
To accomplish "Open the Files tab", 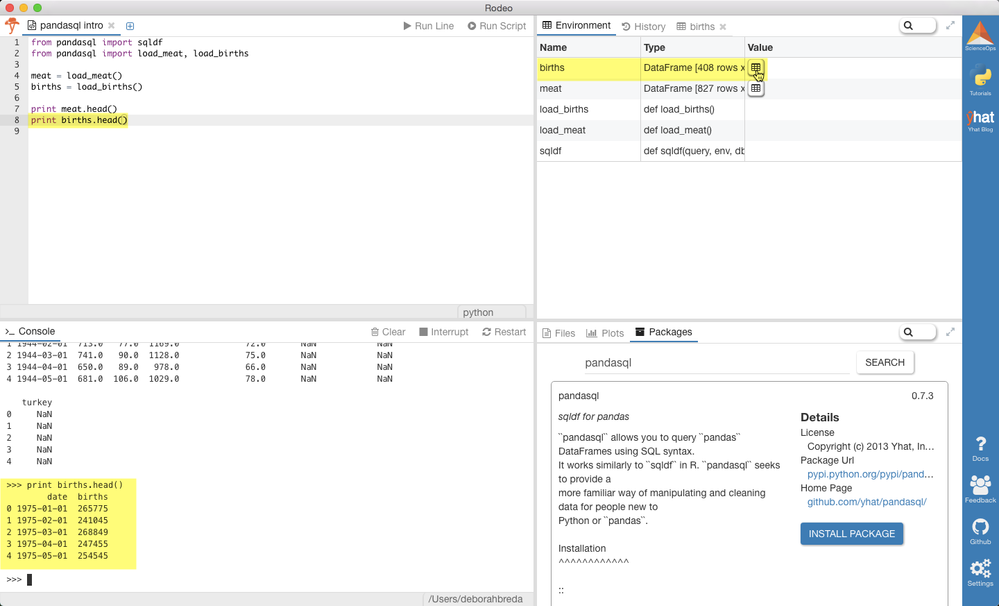I will point(558,333).
